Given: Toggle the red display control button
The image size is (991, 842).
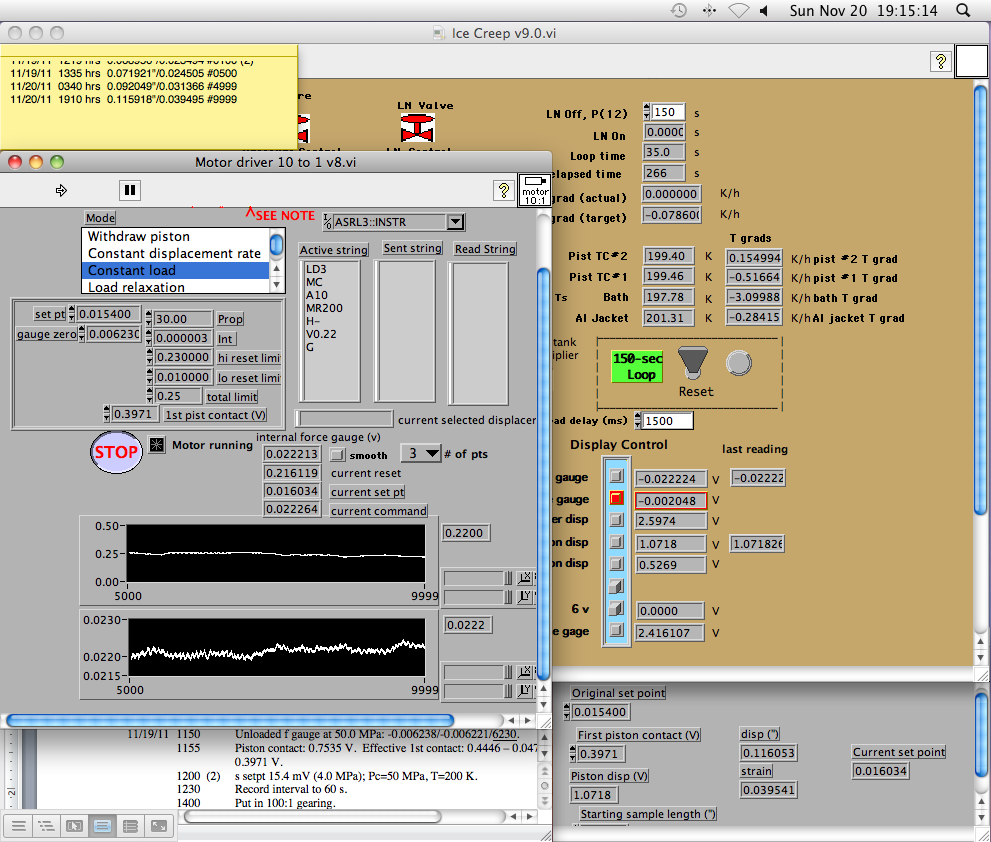Looking at the screenshot, I should pyautogui.click(x=617, y=498).
